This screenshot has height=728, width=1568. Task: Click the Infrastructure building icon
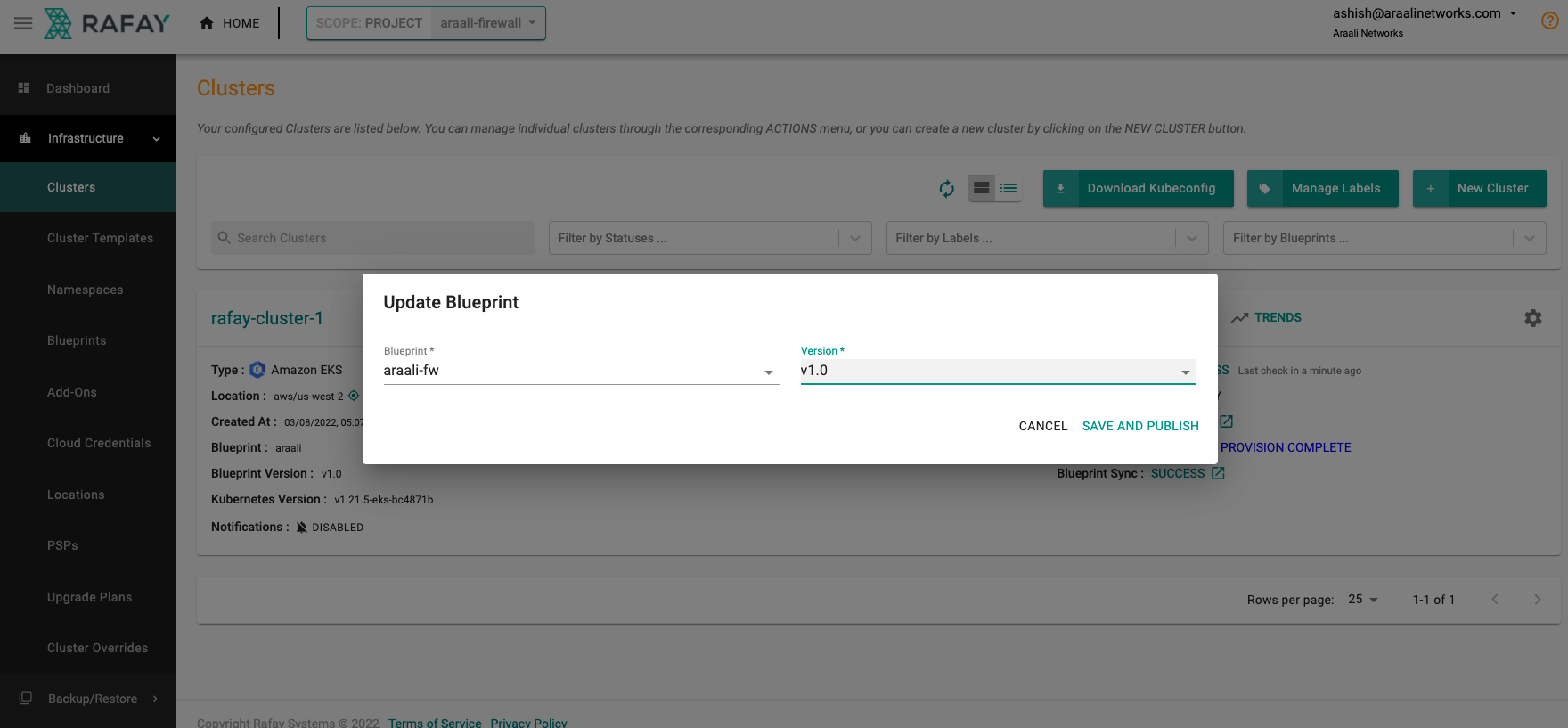click(x=25, y=138)
